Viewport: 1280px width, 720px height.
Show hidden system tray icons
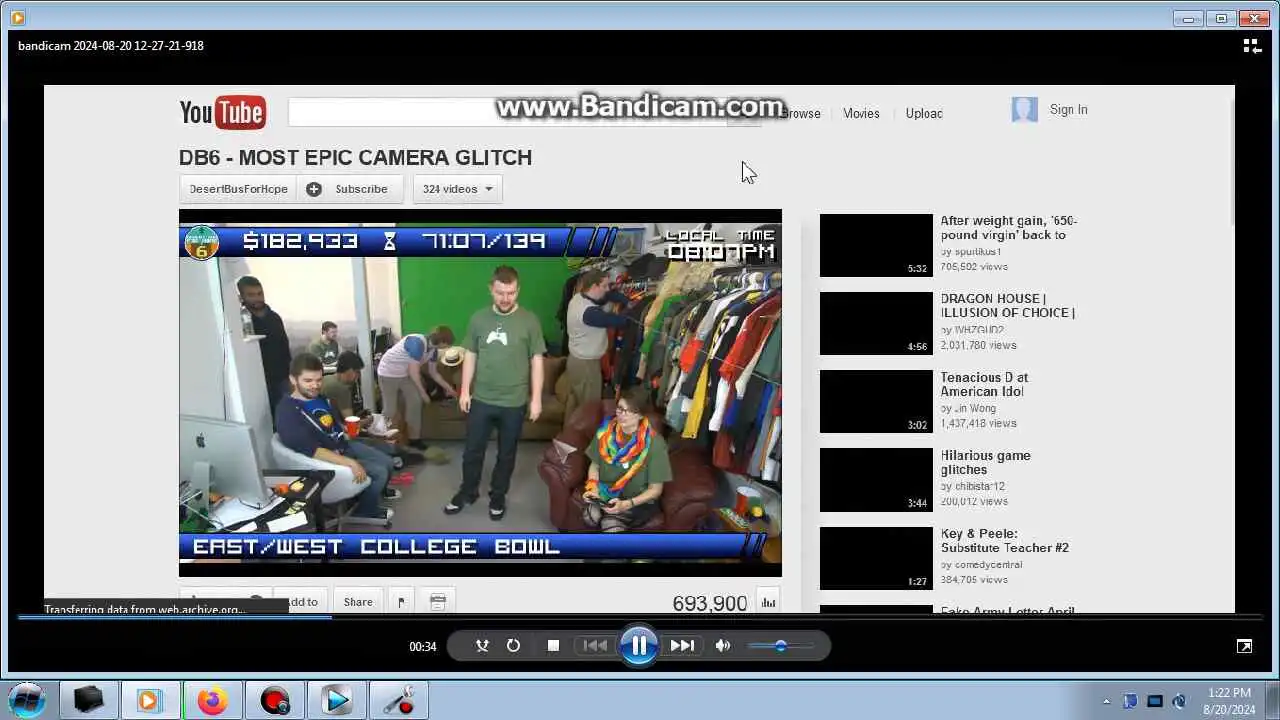tap(1106, 701)
